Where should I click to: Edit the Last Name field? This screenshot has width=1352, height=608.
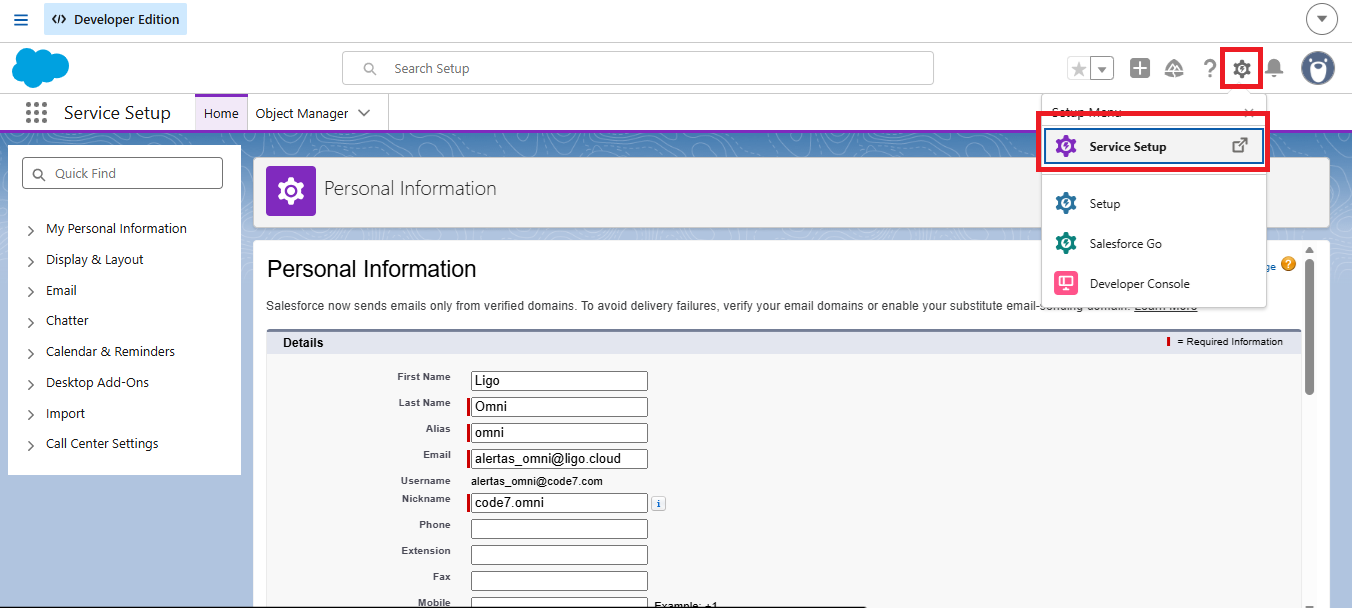(559, 407)
